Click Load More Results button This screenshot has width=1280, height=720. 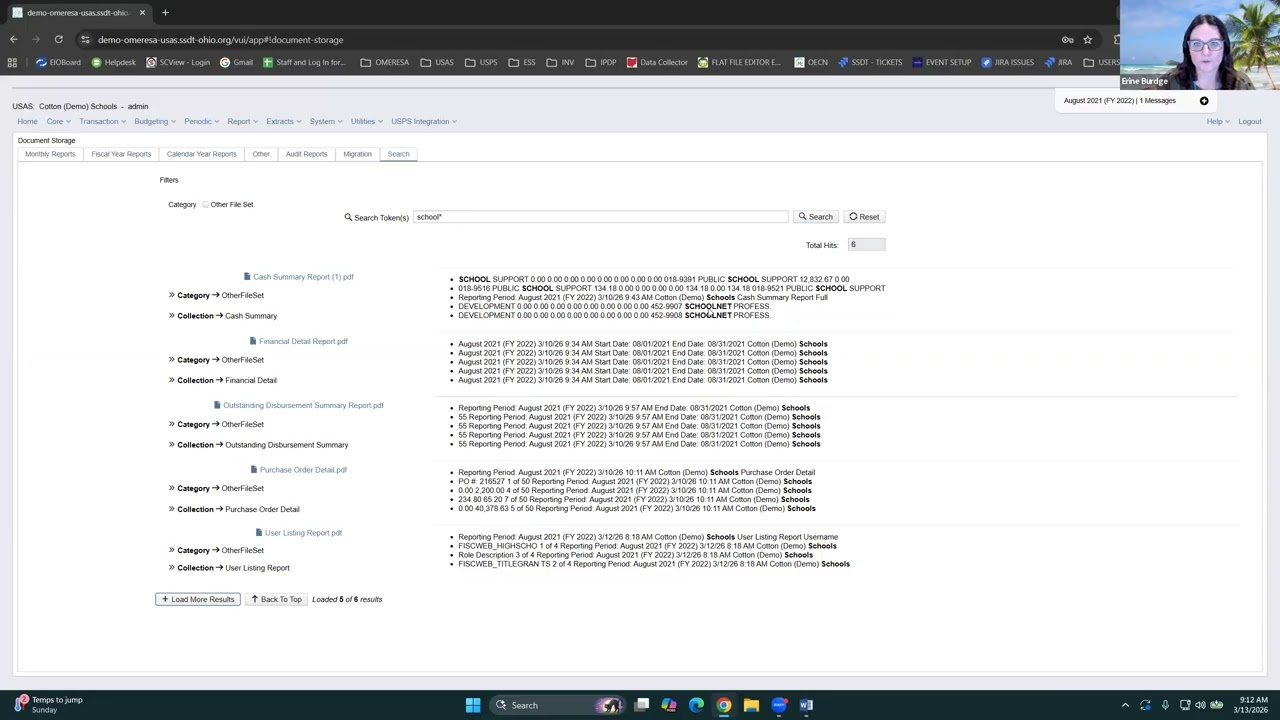coord(197,599)
